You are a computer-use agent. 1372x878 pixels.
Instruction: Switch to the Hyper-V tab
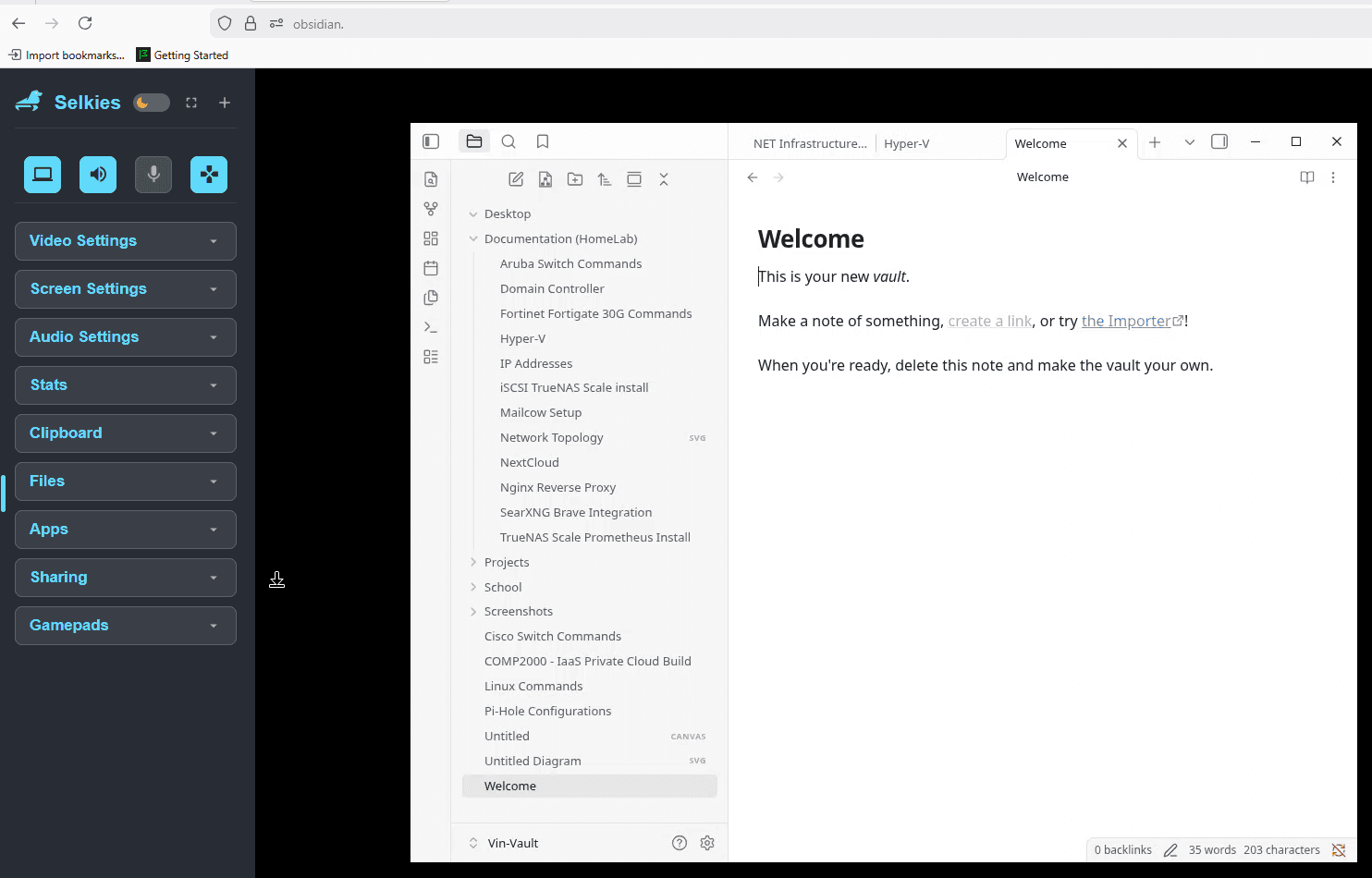coord(906,143)
